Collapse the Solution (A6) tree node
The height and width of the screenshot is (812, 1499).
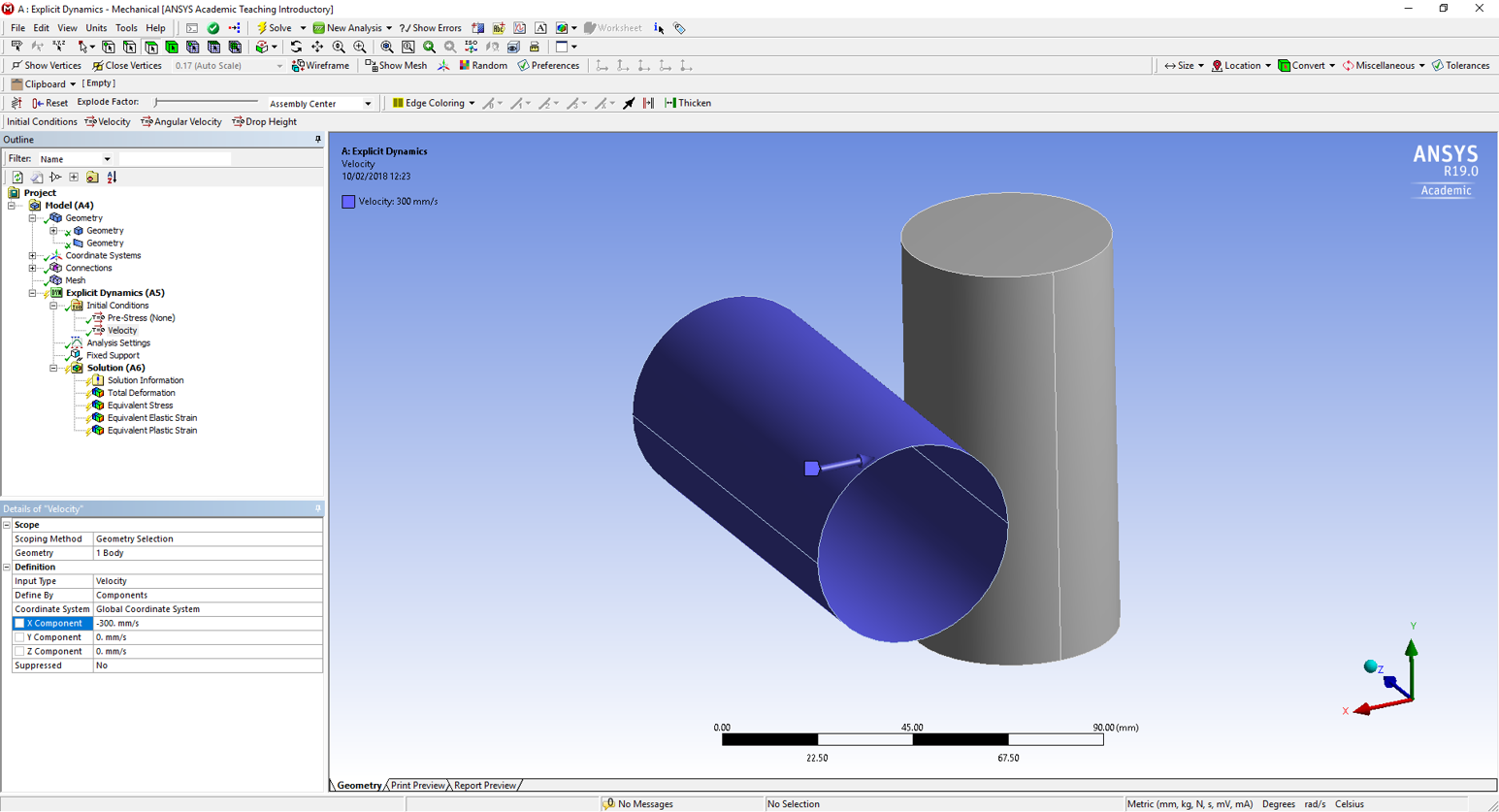click(53, 369)
